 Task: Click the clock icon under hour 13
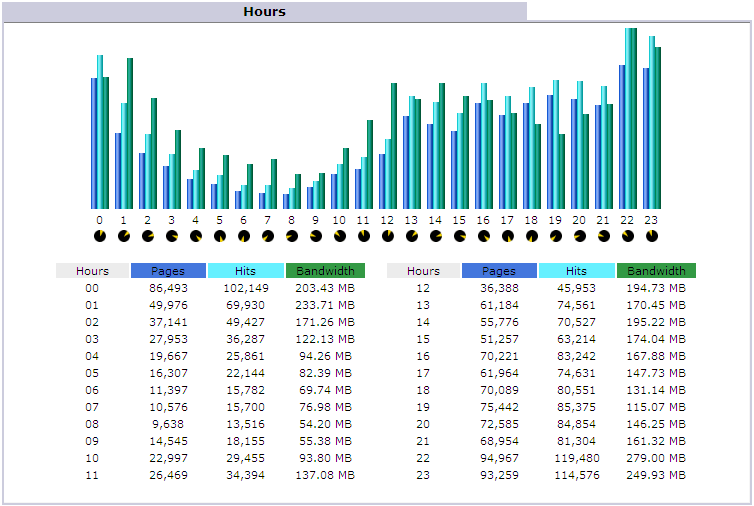(x=412, y=236)
